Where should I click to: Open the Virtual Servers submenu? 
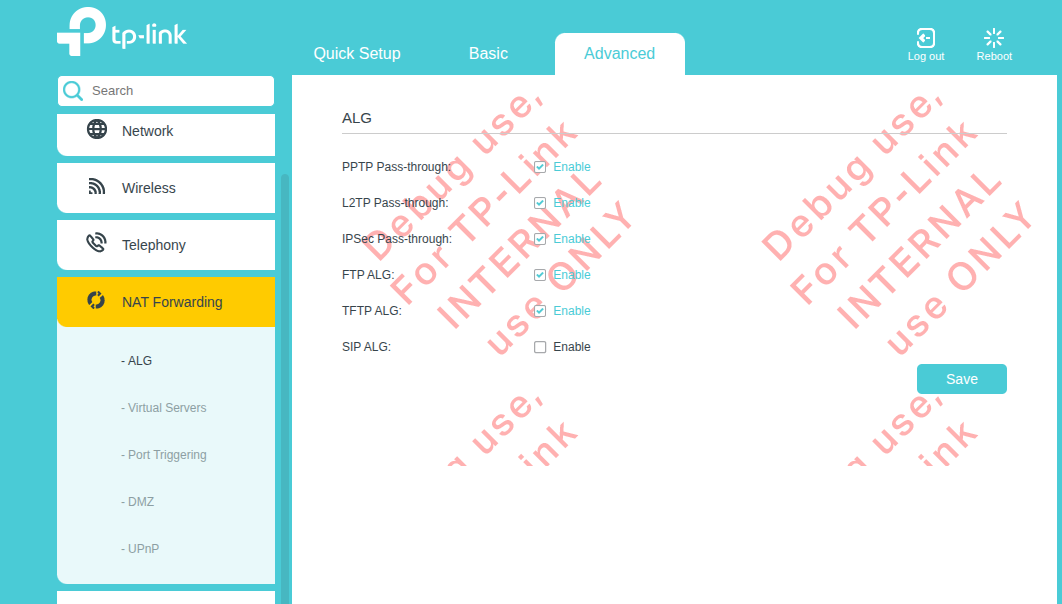coord(167,408)
